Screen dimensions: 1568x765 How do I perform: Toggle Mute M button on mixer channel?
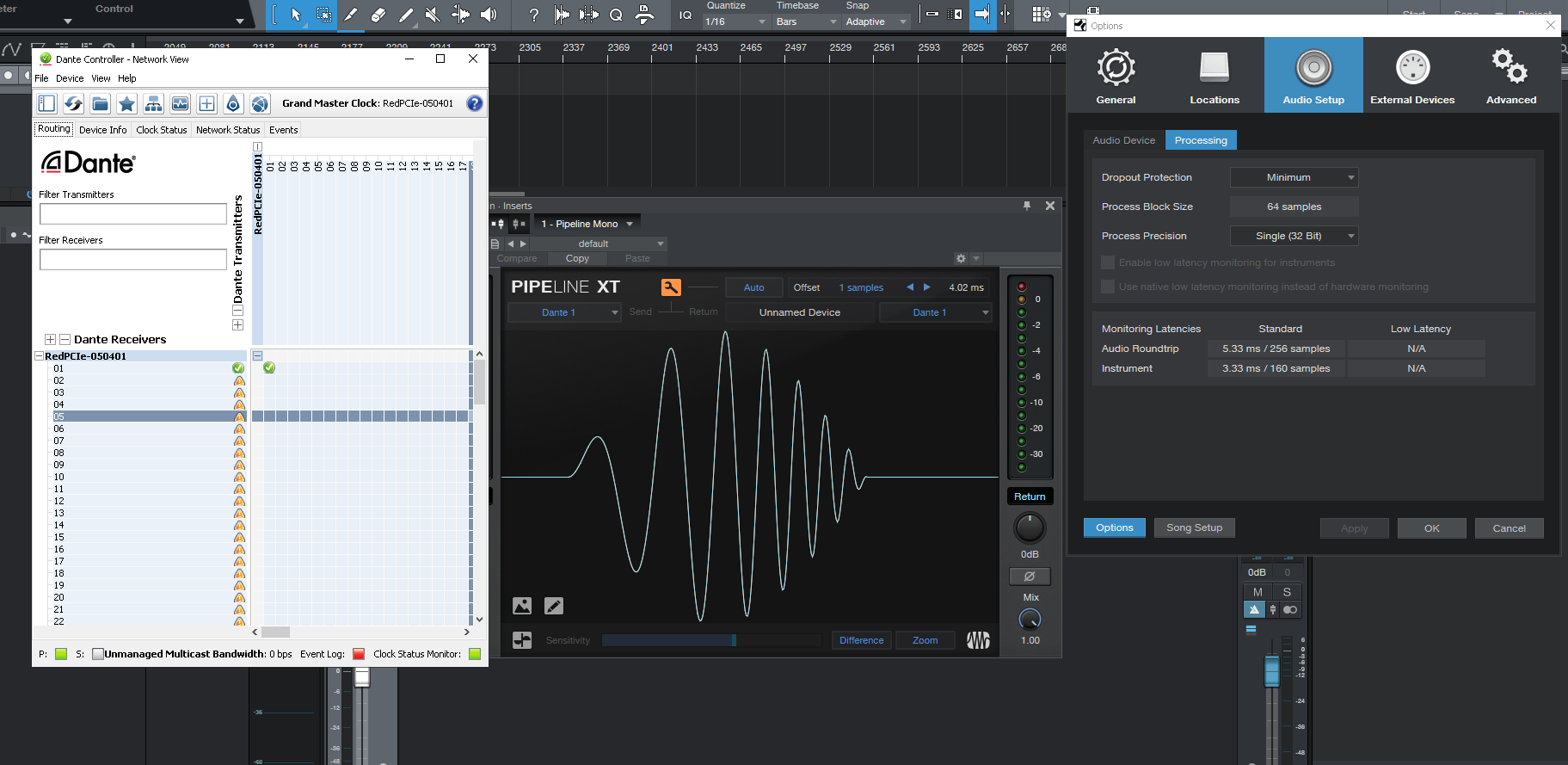point(1257,592)
